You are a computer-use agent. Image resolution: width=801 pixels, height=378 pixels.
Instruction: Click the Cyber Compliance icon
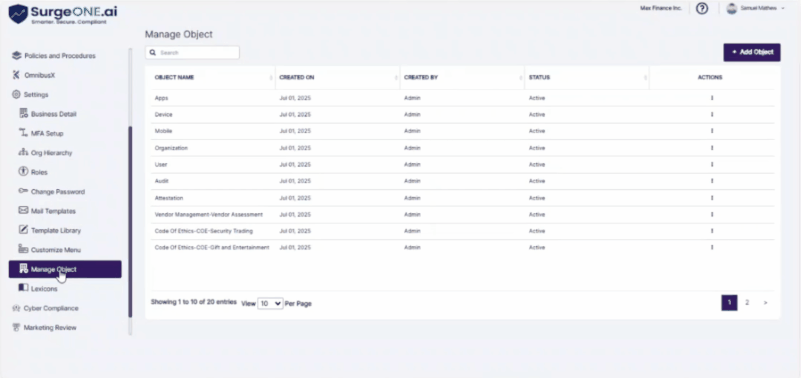click(x=16, y=308)
